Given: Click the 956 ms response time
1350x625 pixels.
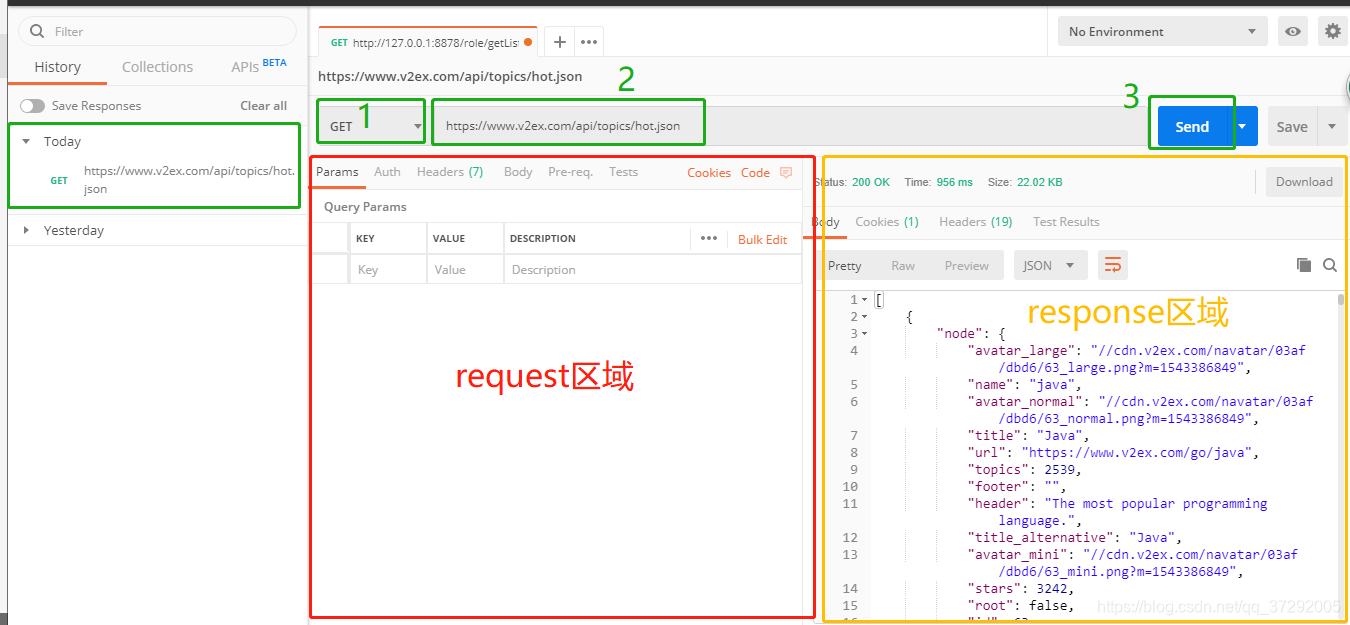Looking at the screenshot, I should 954,182.
